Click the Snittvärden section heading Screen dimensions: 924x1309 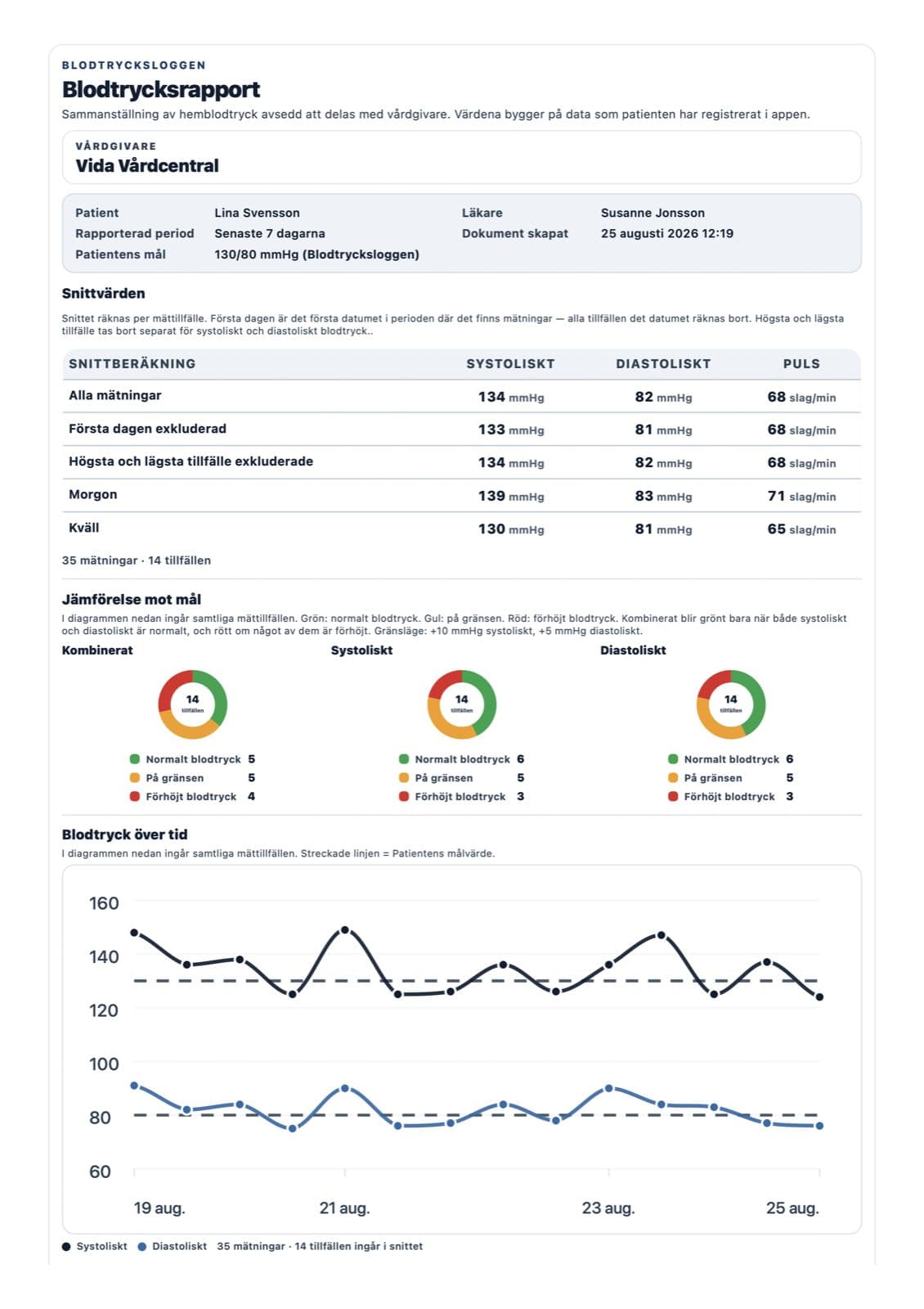click(103, 293)
